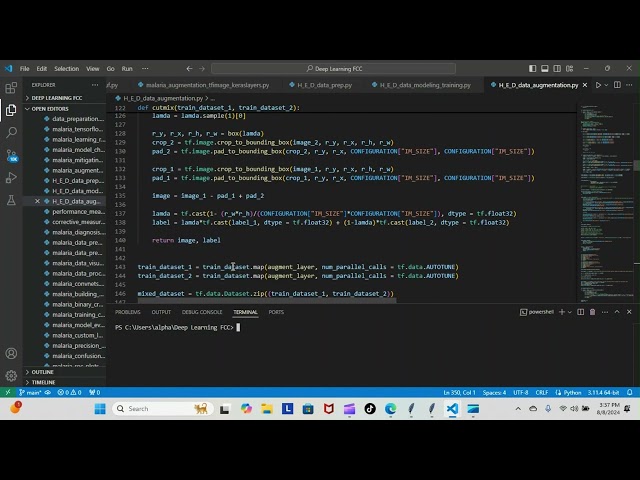Screen dimensions: 640x480
Task: Switch to the OUTPUT panel tab
Action: point(161,312)
